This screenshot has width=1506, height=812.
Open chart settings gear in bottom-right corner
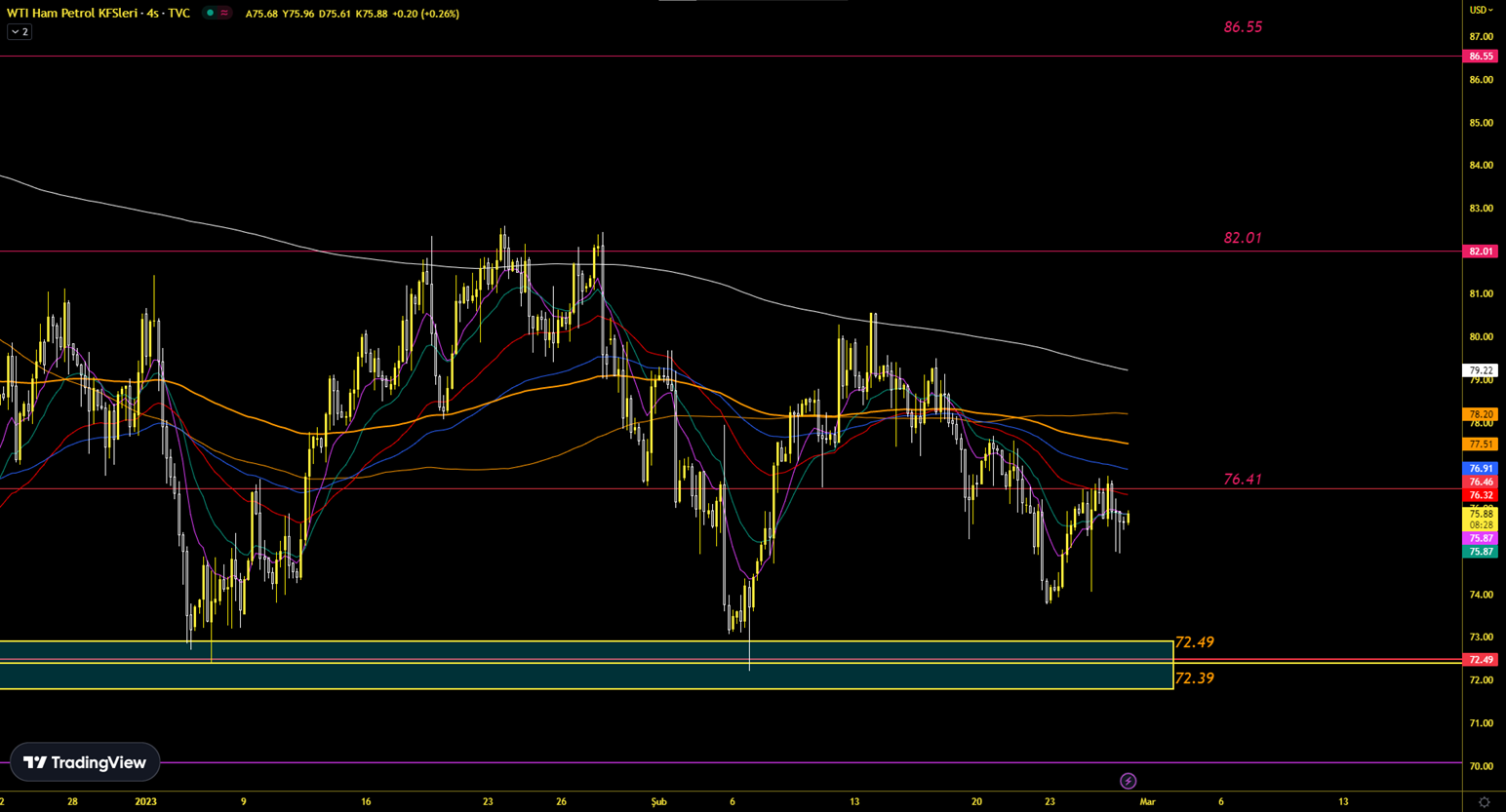1484,802
